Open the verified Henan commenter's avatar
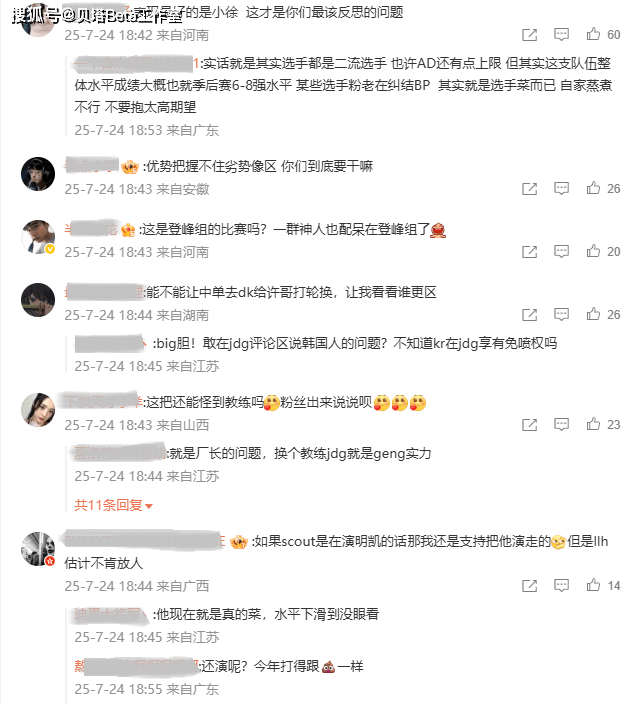Screen dimensions: 636x704 click(38, 237)
